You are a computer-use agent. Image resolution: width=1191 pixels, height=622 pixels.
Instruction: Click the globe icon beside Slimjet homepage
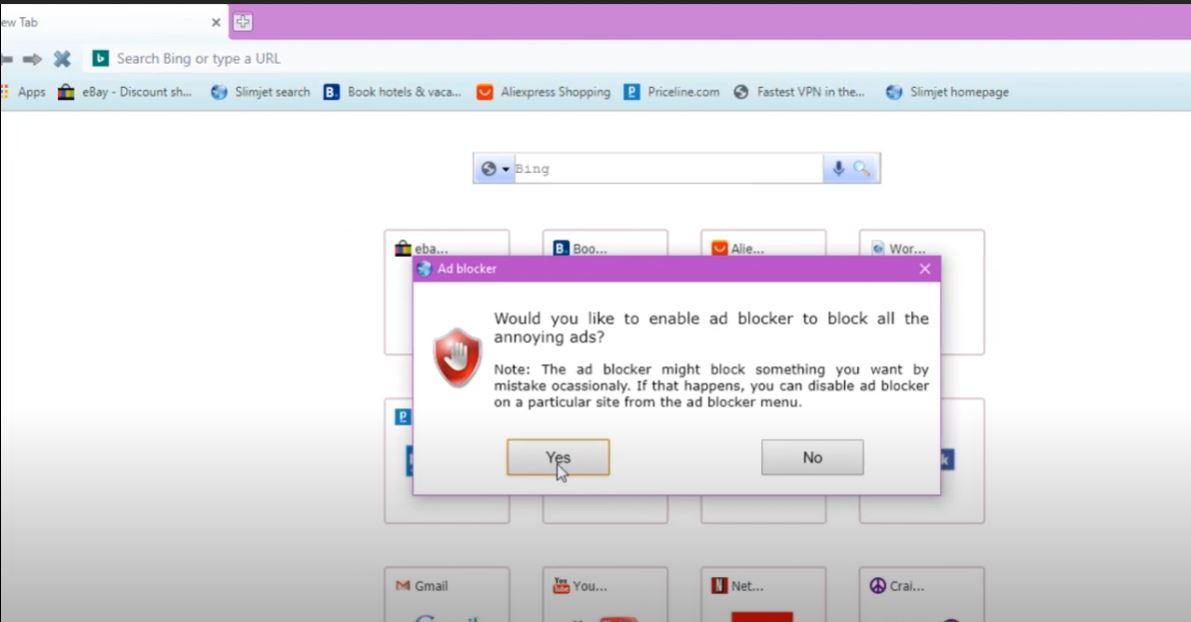(894, 92)
